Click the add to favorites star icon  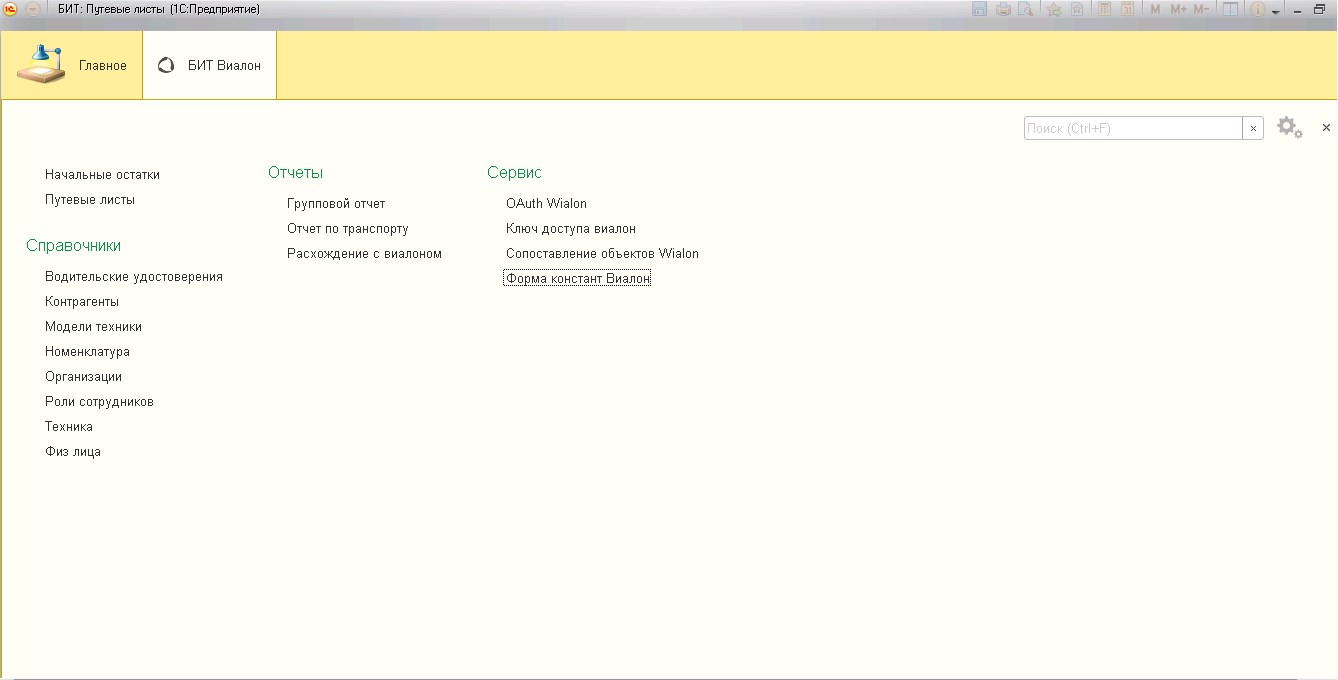pyautogui.click(x=1054, y=9)
